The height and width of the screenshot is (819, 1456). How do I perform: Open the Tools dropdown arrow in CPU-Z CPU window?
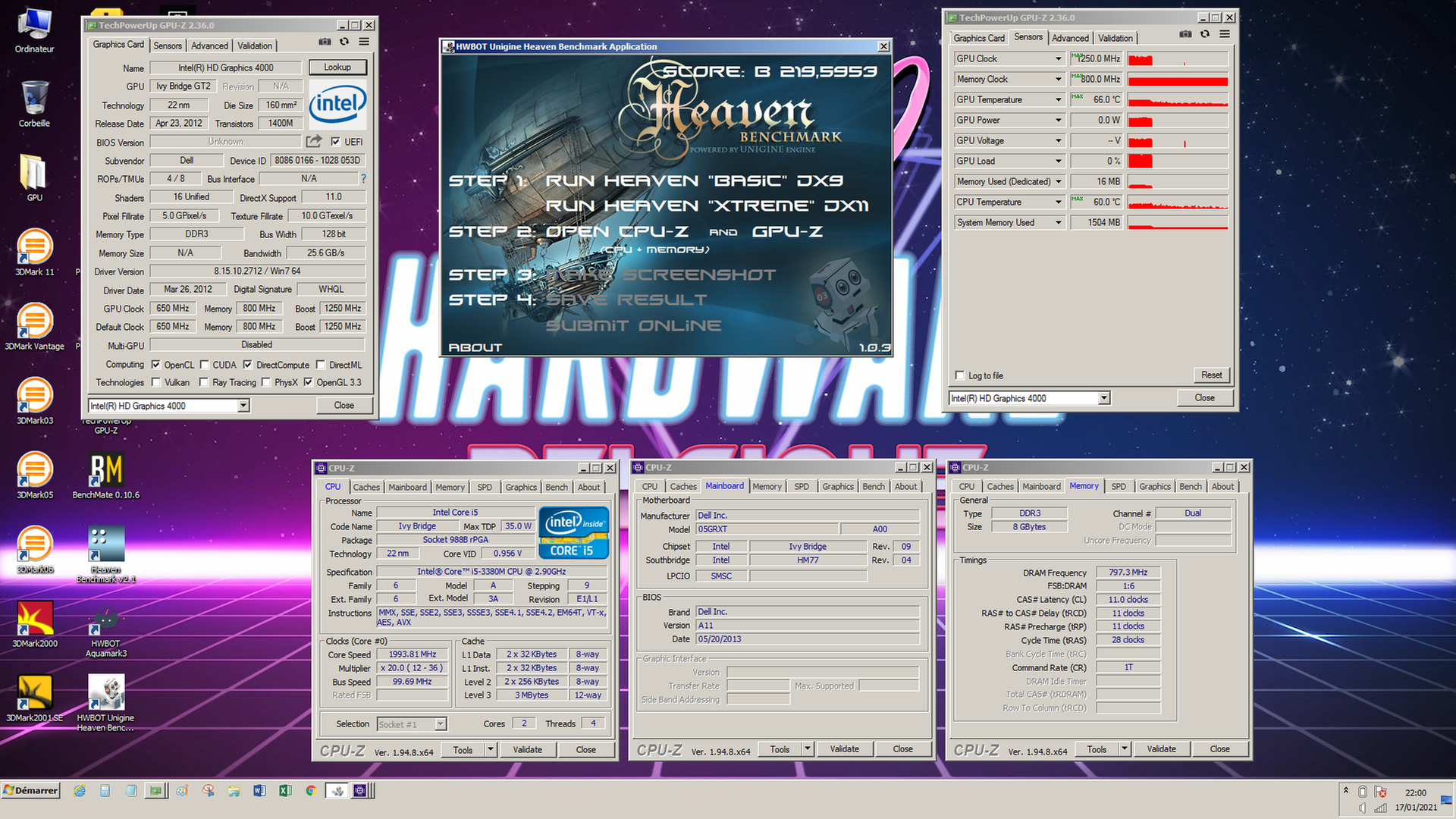491,749
